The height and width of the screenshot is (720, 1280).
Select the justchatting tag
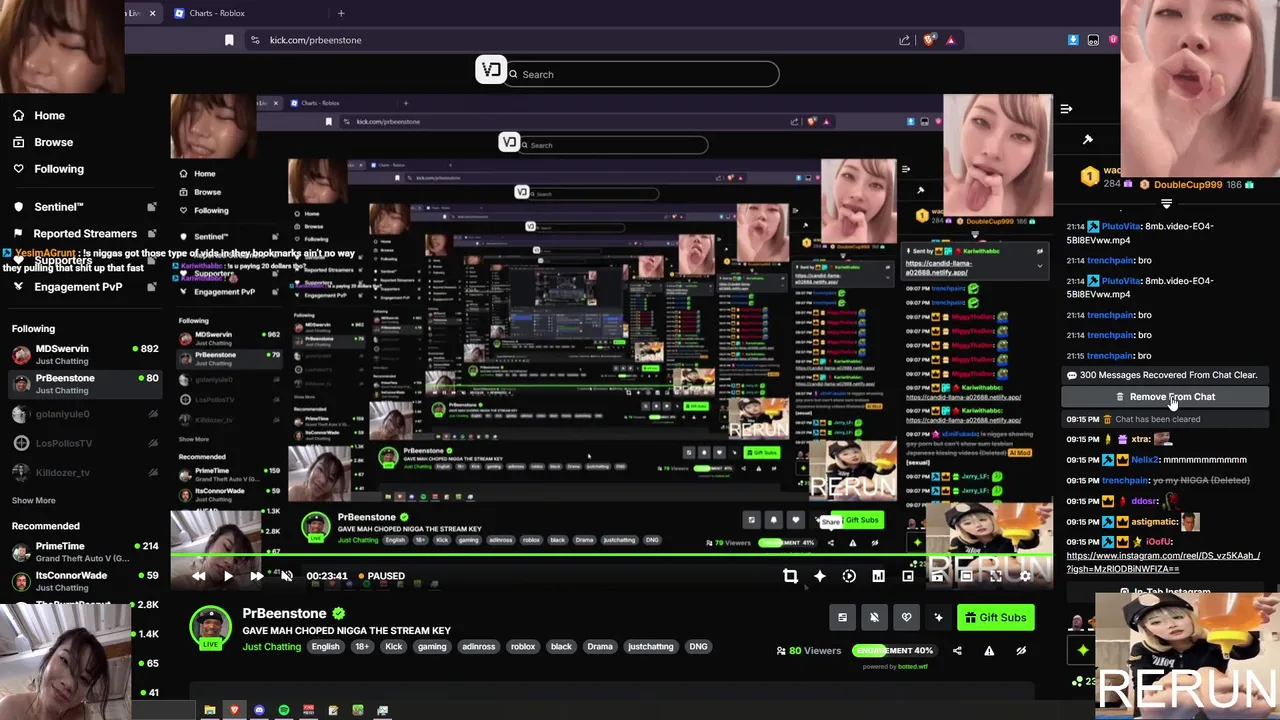pos(650,647)
